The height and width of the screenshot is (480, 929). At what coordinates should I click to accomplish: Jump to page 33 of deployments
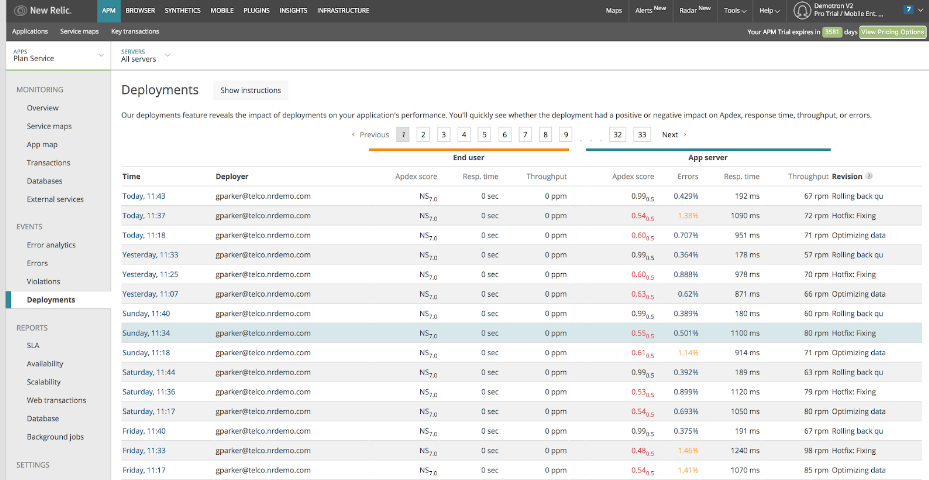(642, 134)
